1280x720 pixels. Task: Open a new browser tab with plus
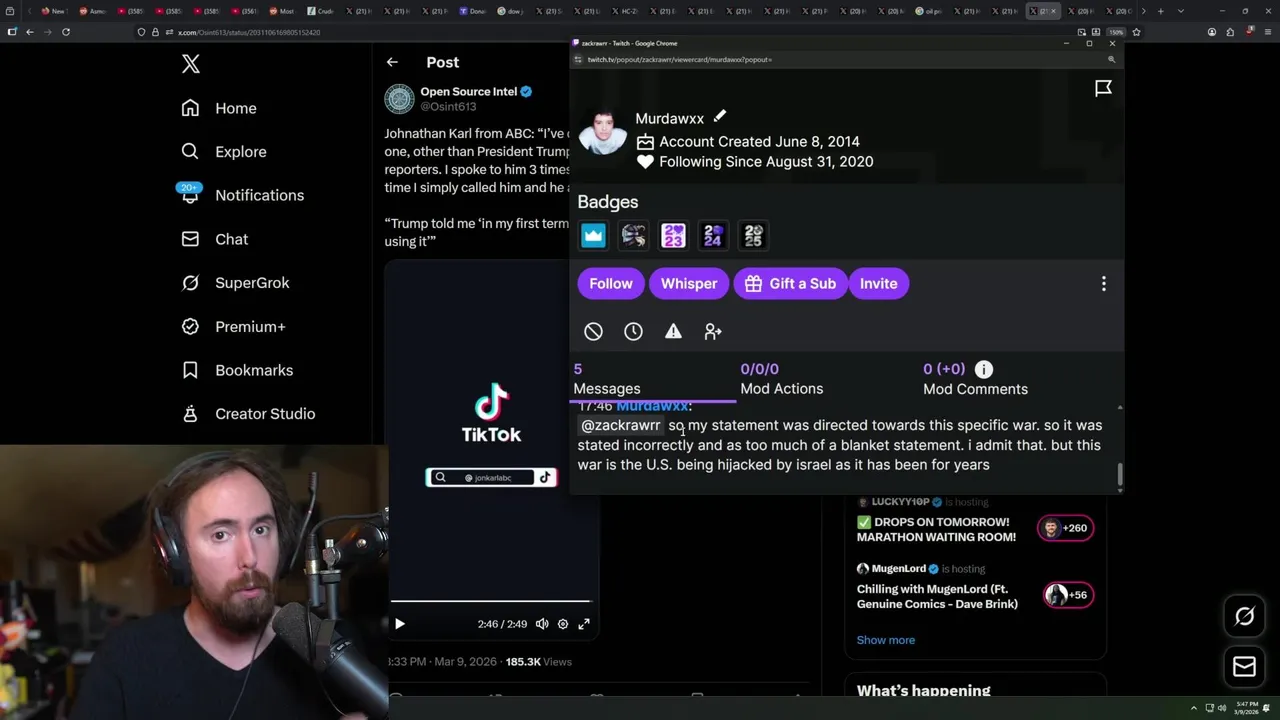coord(1160,11)
